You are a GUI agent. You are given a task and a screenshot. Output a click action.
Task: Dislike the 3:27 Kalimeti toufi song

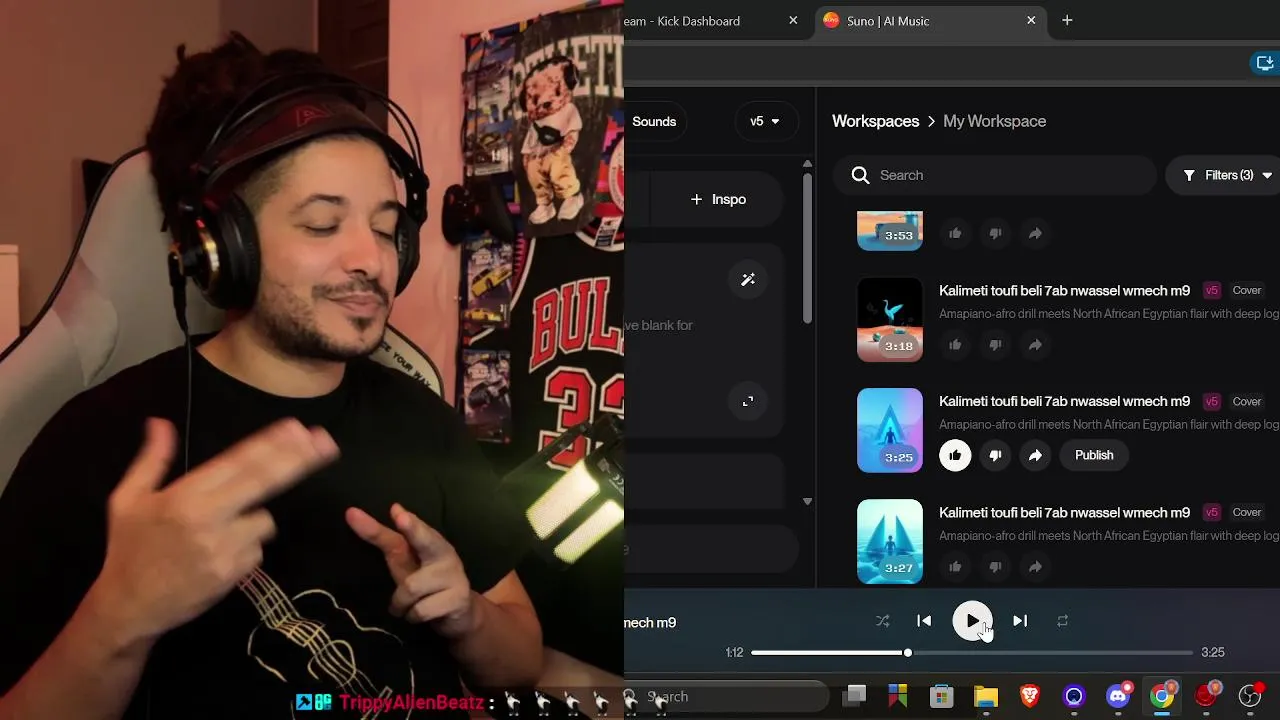[x=995, y=566]
